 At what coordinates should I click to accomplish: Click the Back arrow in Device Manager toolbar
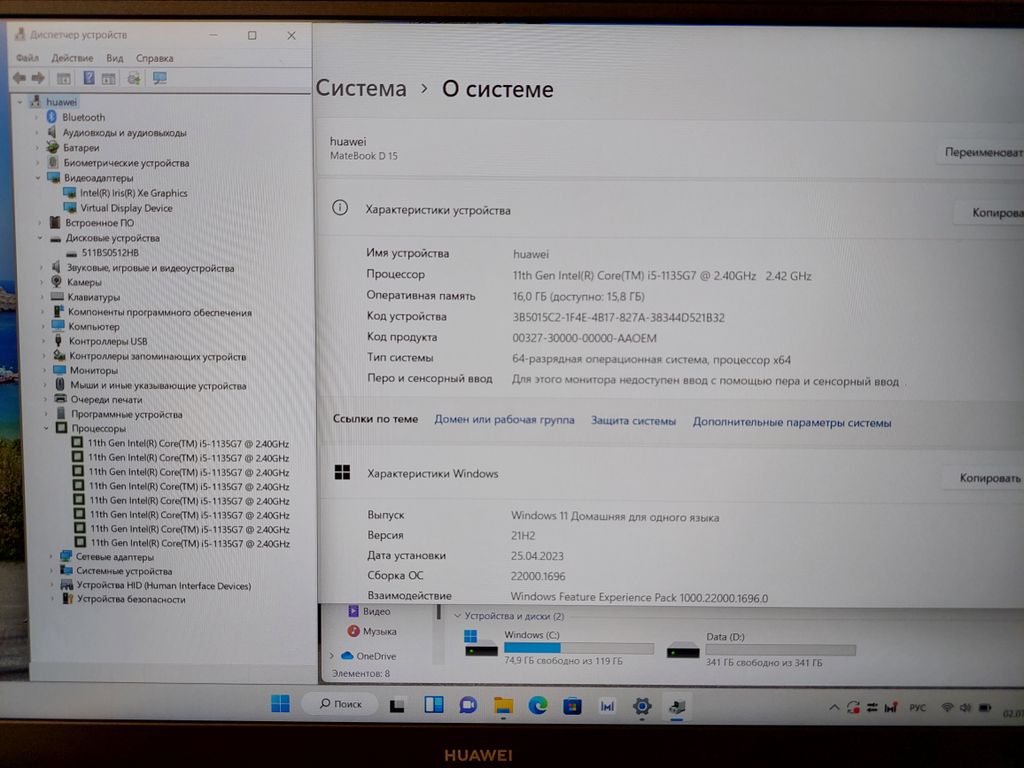click(x=19, y=78)
